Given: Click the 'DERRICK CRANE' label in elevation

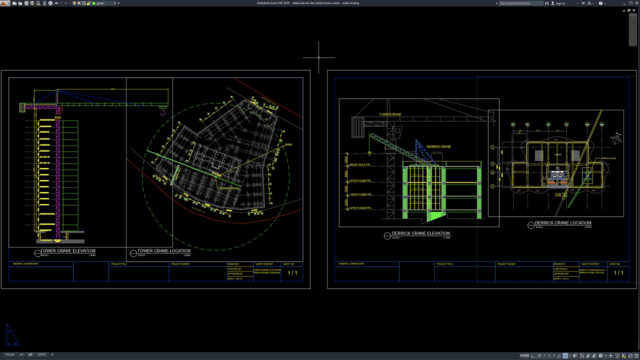Looking at the screenshot, I should point(439,147).
